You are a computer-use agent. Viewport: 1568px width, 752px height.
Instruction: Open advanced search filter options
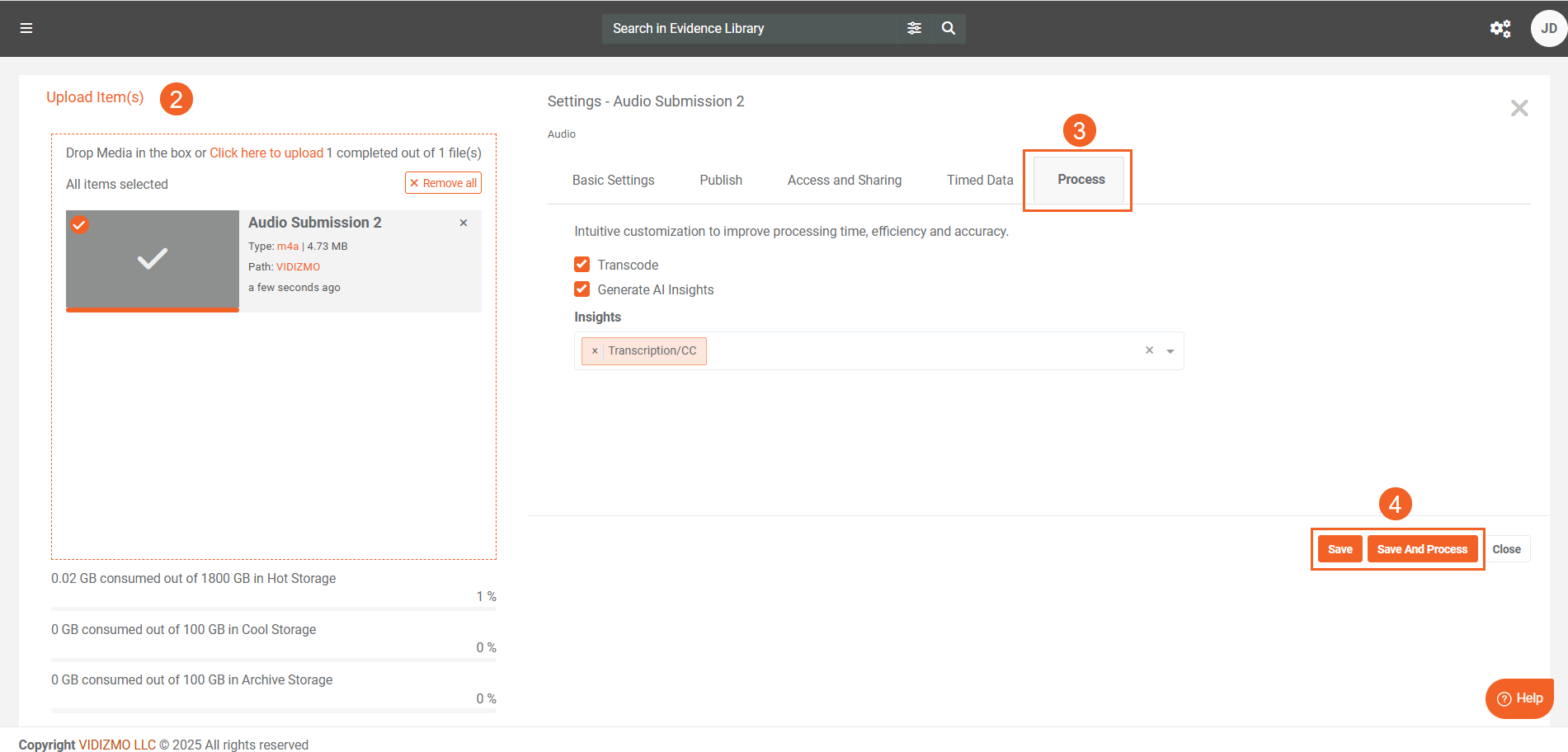914,28
